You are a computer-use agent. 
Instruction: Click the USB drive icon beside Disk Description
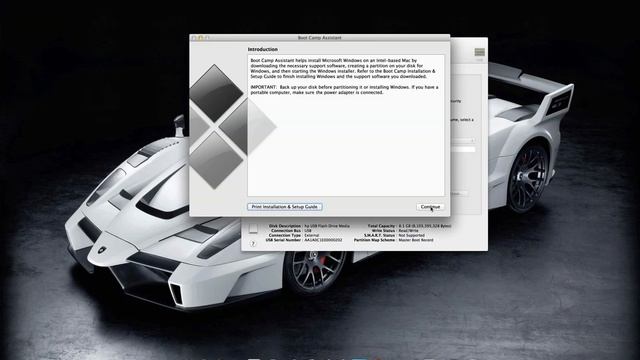[x=253, y=229]
